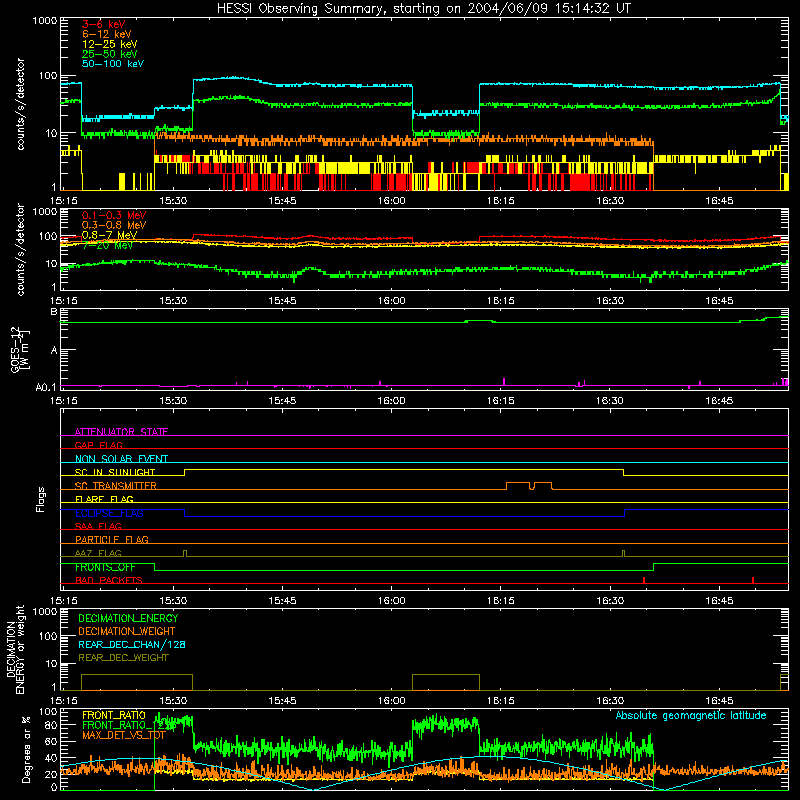Select the B tick label on GOES plot
Image resolution: width=800 pixels, height=800 pixels.
pos(54,312)
